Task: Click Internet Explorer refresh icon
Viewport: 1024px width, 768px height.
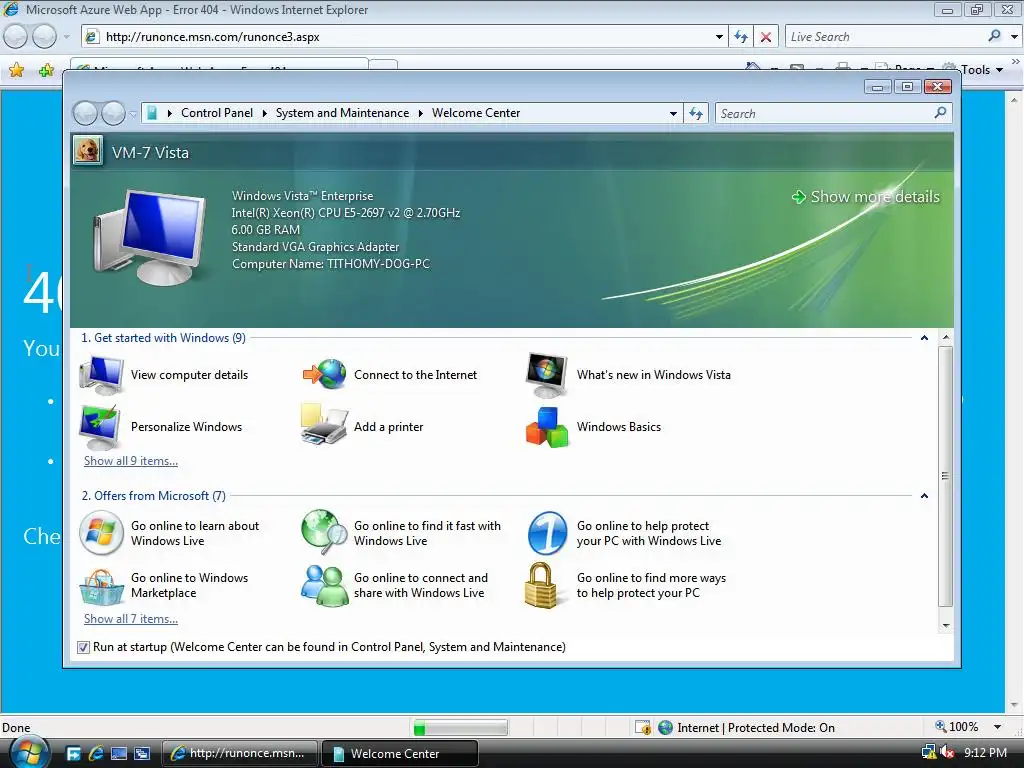Action: 741,37
